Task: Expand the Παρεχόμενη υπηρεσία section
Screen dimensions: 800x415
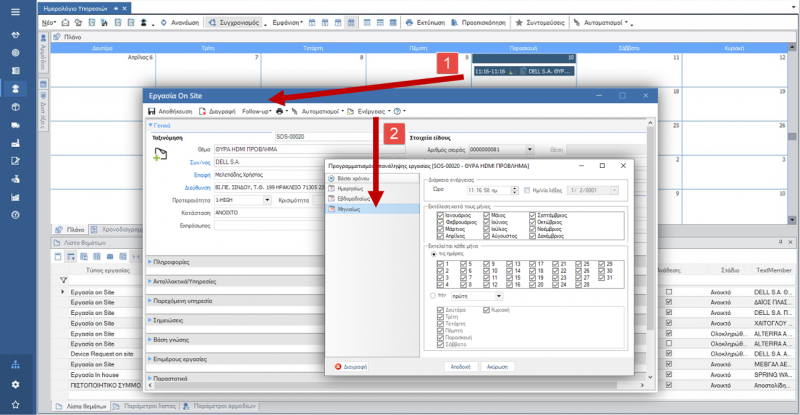Action: coord(150,301)
